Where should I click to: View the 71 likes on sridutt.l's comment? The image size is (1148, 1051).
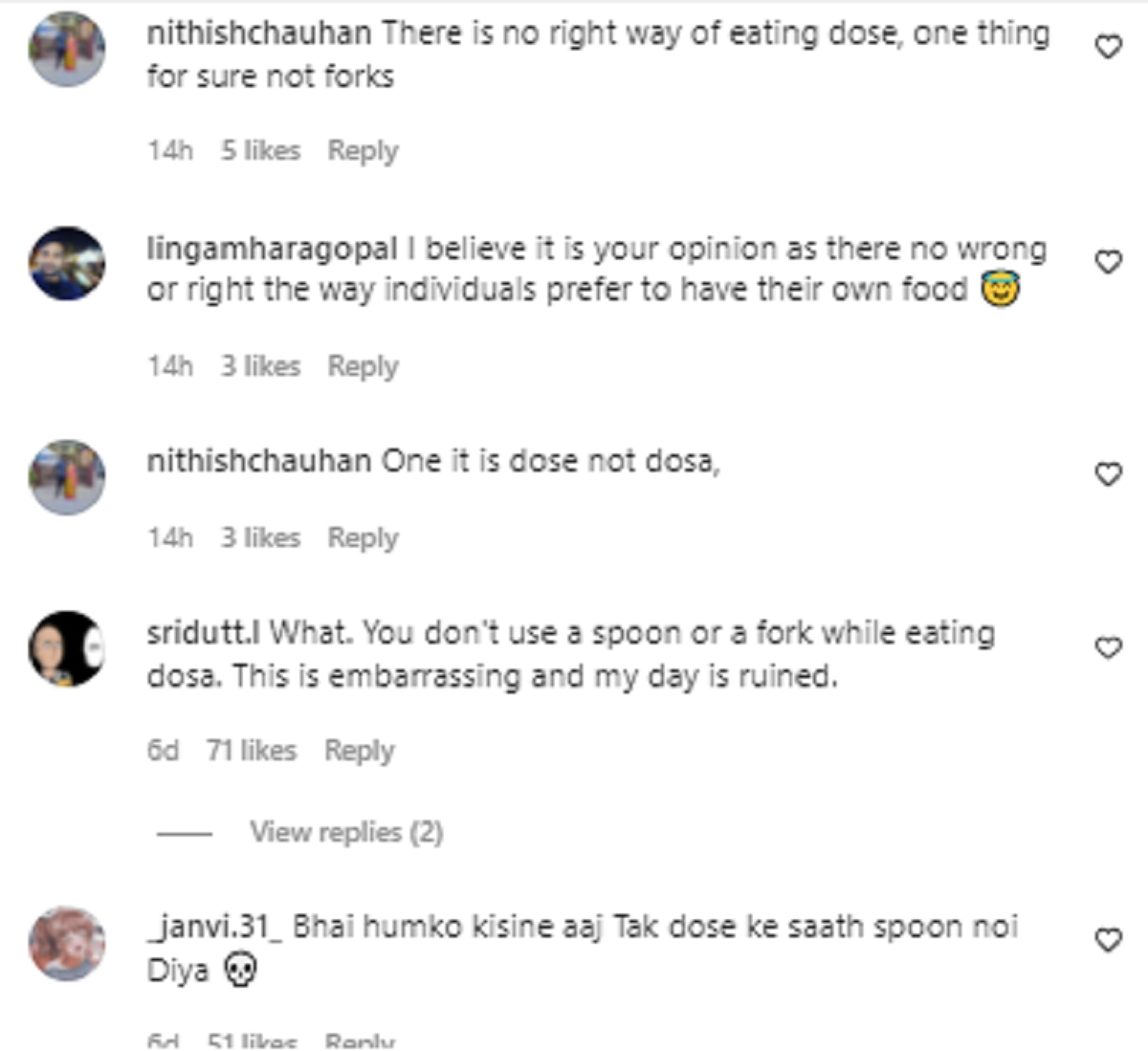pyautogui.click(x=251, y=751)
